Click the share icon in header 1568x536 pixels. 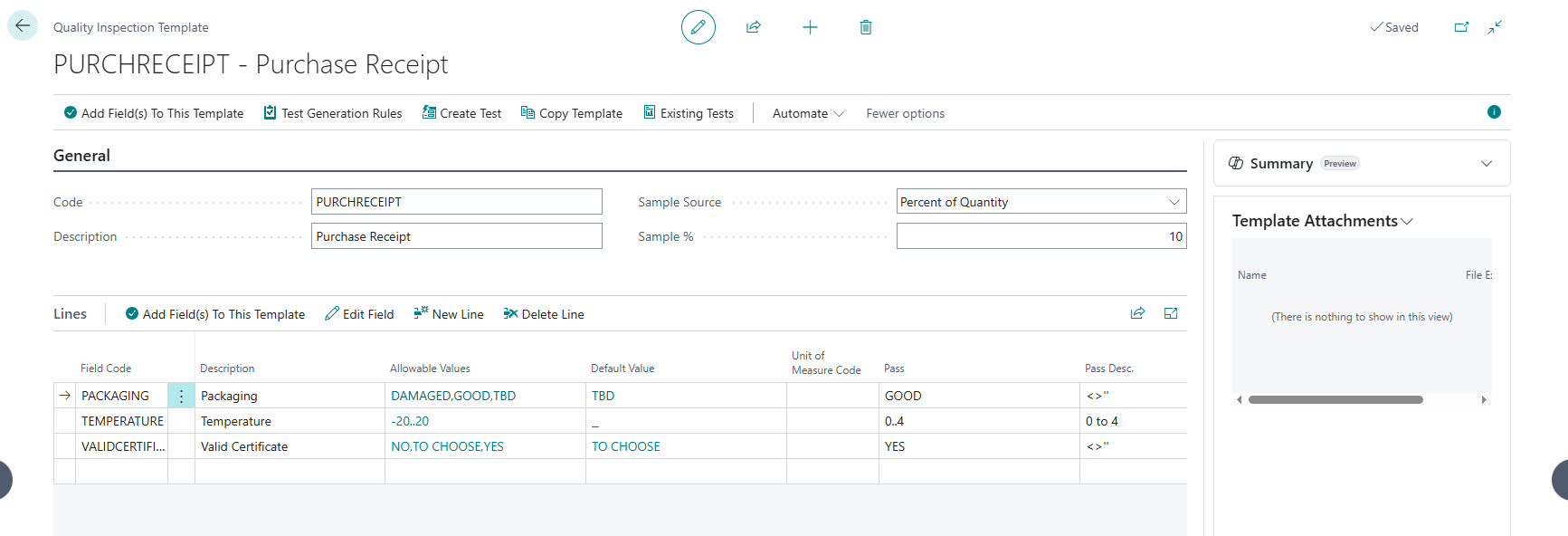(x=753, y=27)
